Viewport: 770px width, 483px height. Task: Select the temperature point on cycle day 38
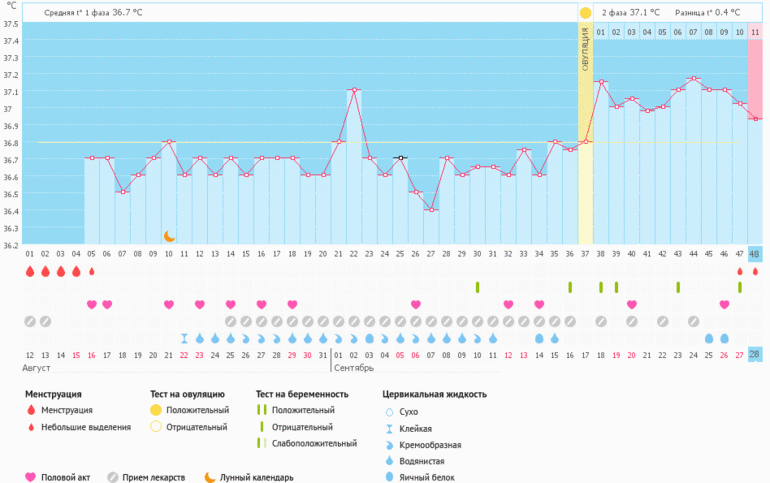point(601,81)
